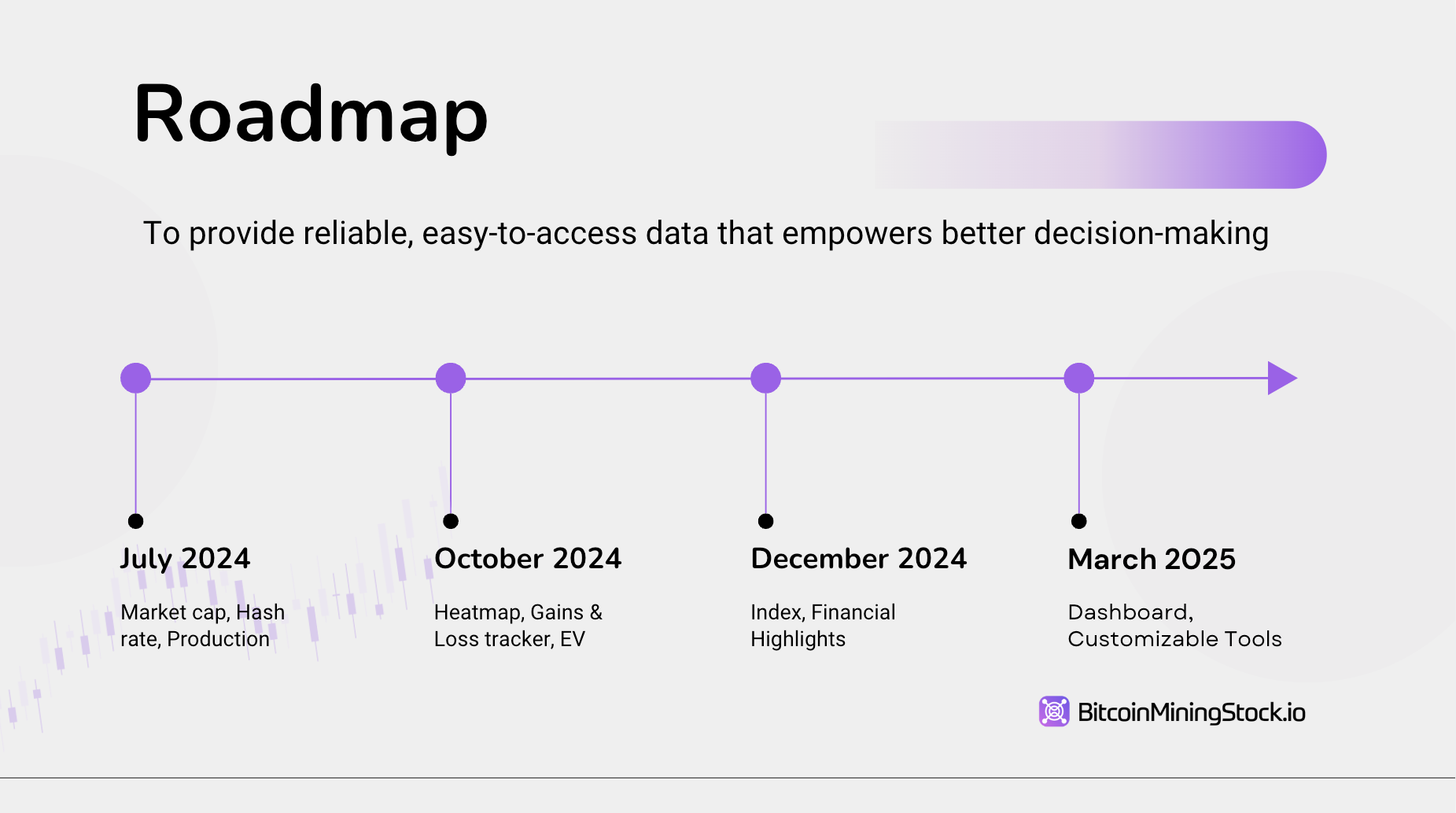Click the July 2024 date label
The image size is (1456, 813).
click(x=185, y=559)
